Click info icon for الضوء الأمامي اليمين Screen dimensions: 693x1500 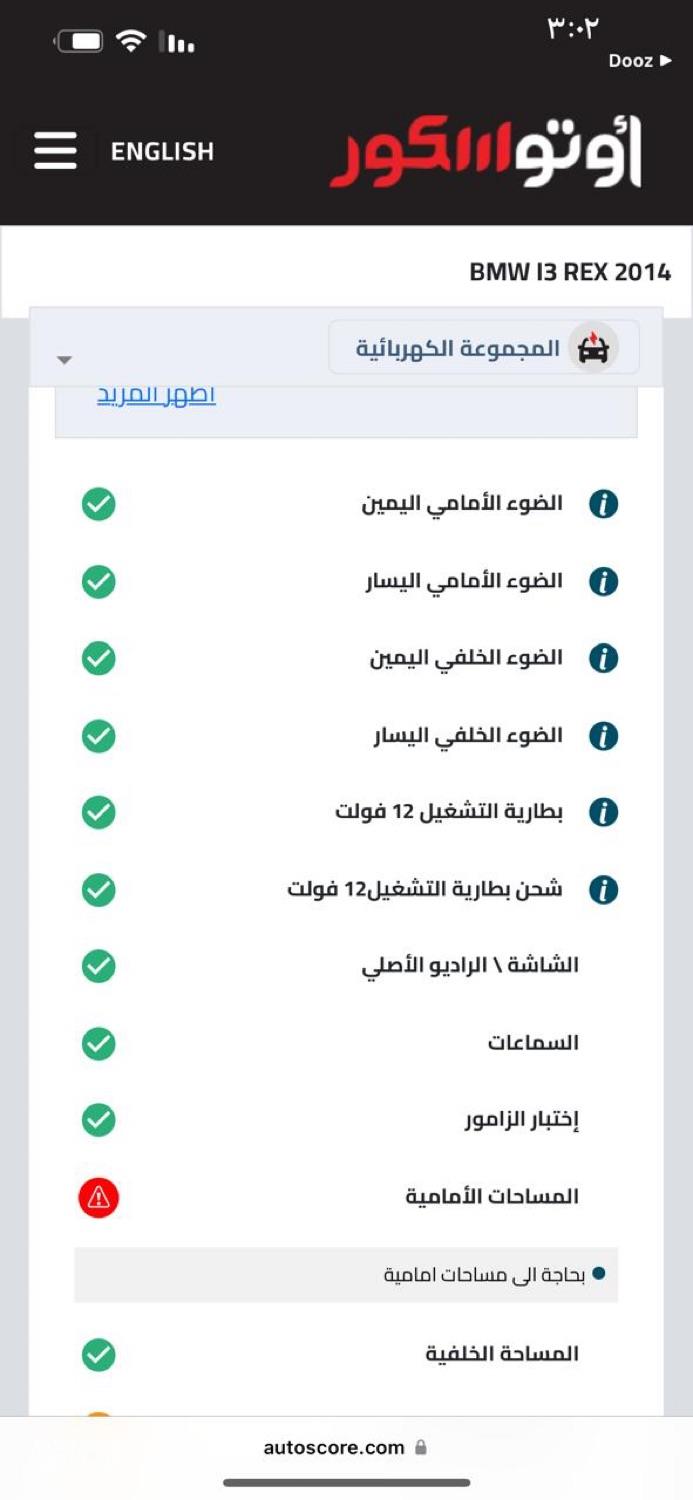pos(603,504)
